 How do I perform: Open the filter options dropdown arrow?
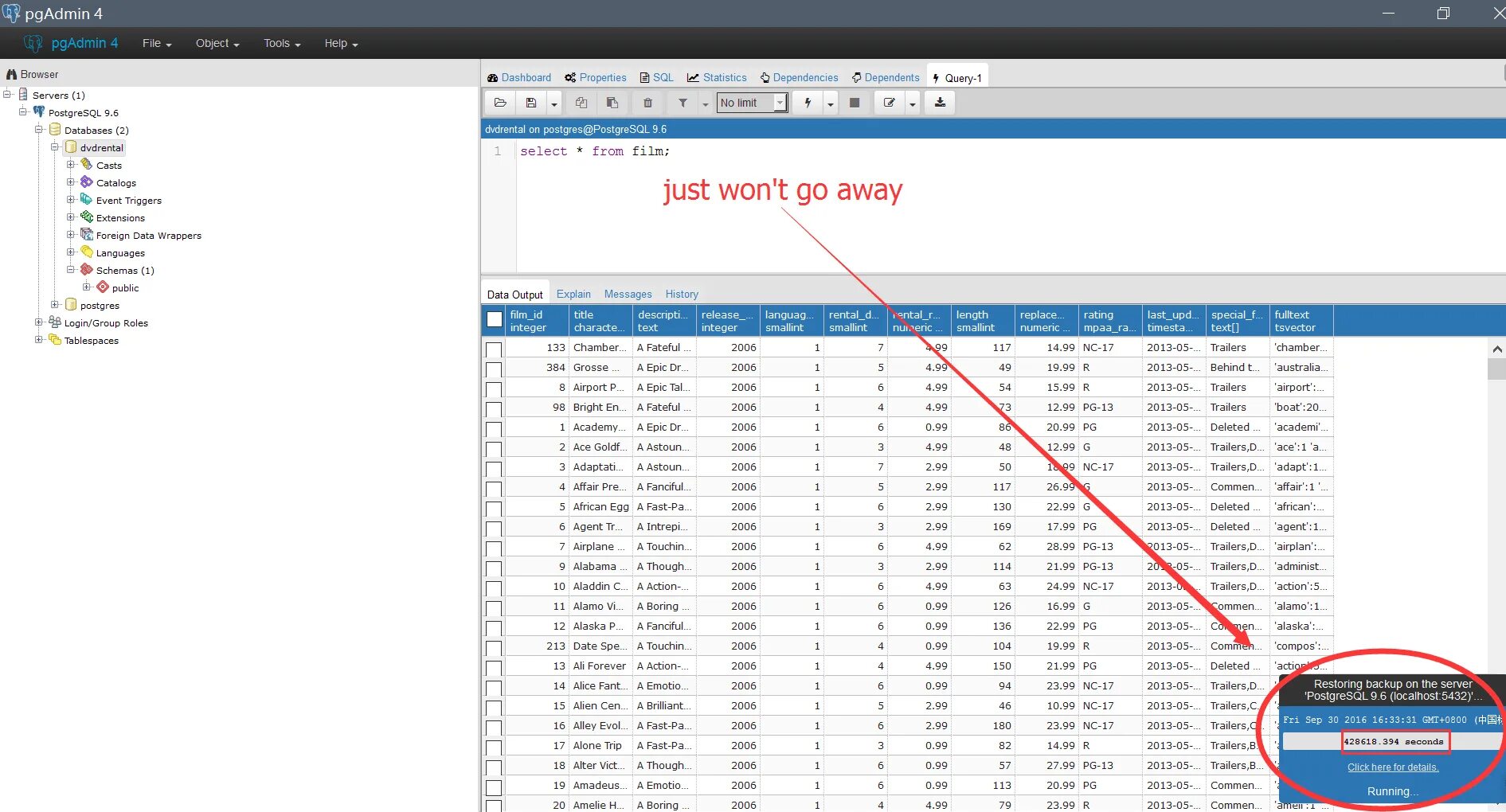[705, 103]
